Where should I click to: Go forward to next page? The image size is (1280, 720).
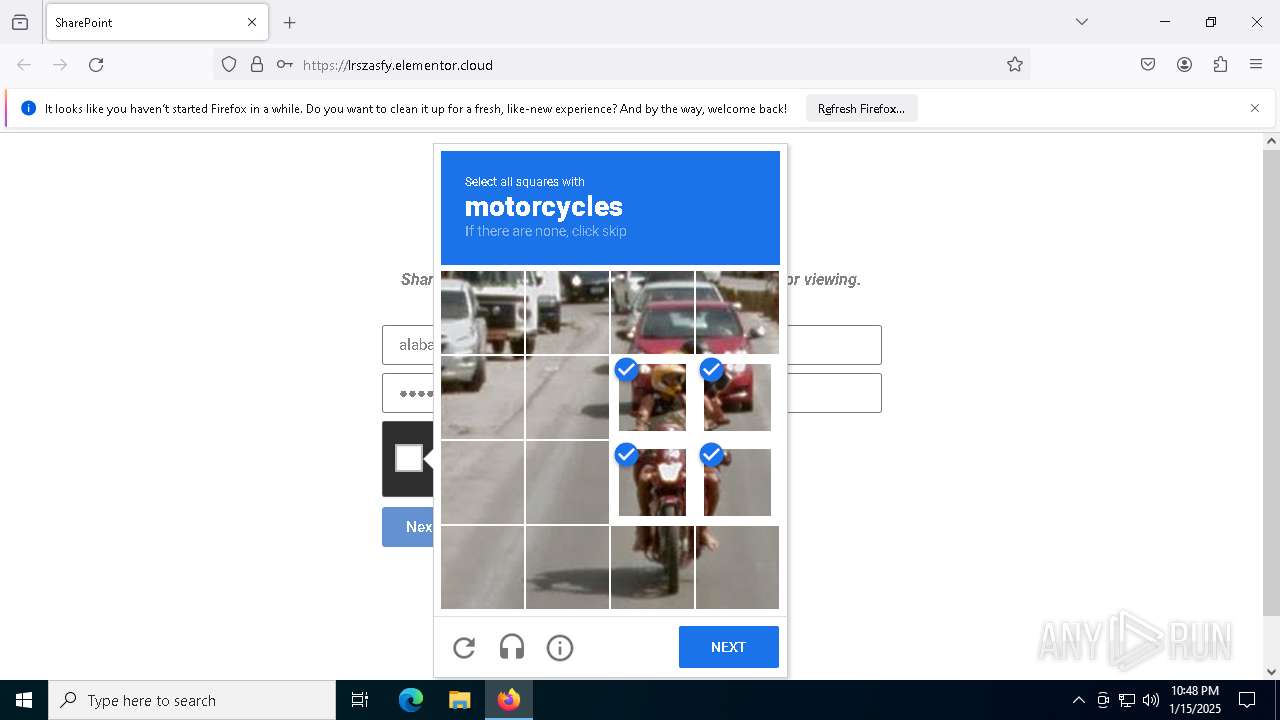[x=60, y=65]
